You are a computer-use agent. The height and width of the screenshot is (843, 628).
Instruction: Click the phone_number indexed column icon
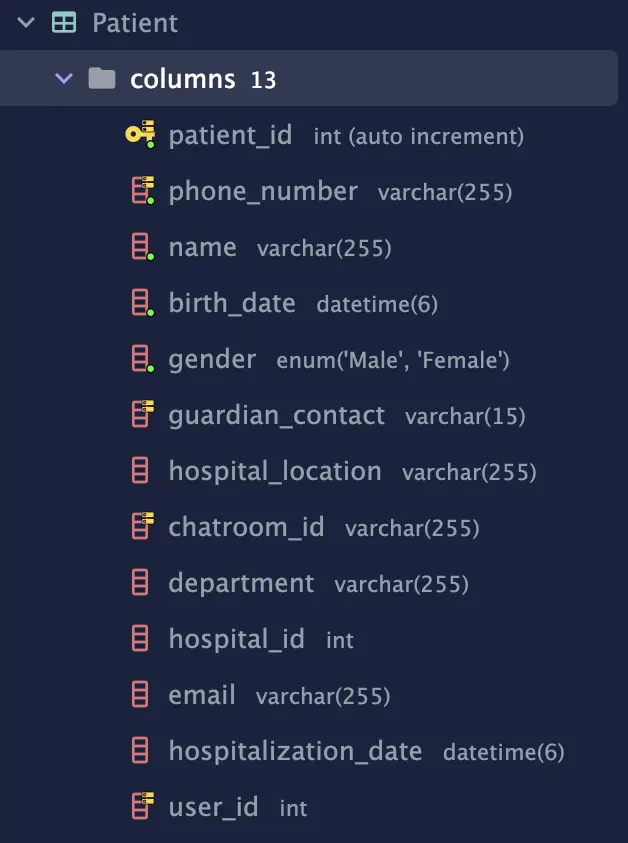pos(141,190)
